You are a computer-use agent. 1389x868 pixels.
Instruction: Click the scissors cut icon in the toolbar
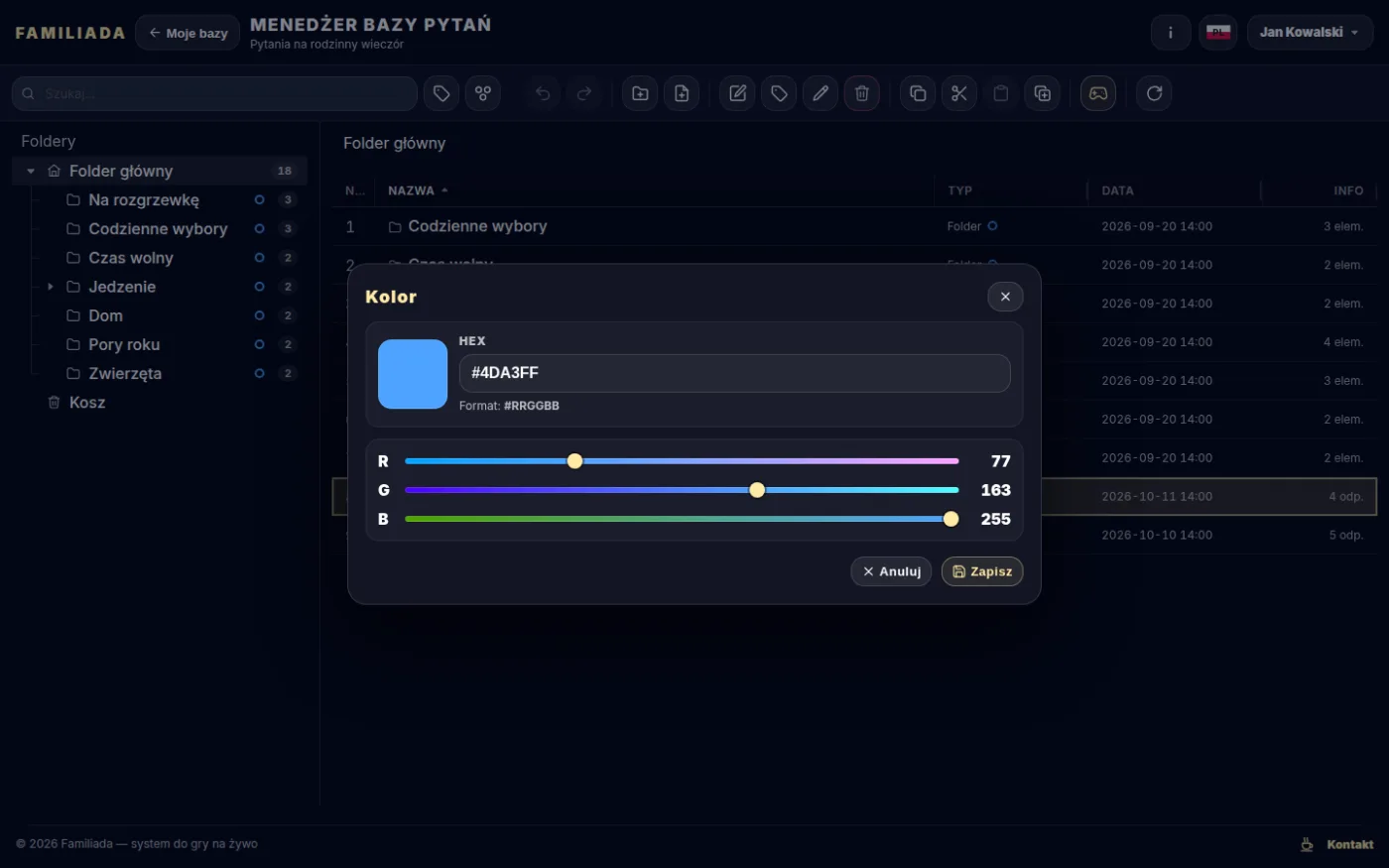(x=959, y=93)
